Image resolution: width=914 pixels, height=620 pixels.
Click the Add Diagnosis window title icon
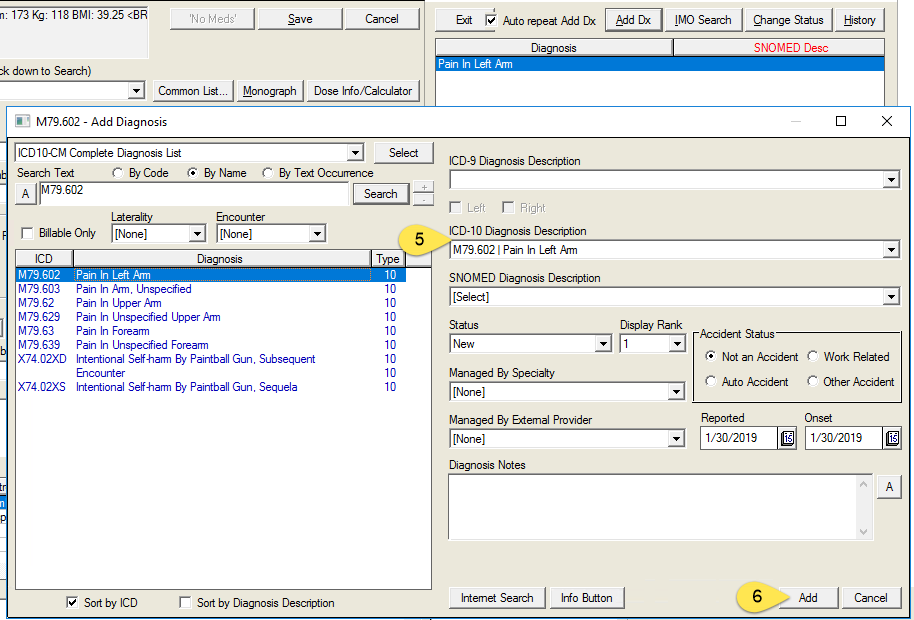[x=22, y=121]
